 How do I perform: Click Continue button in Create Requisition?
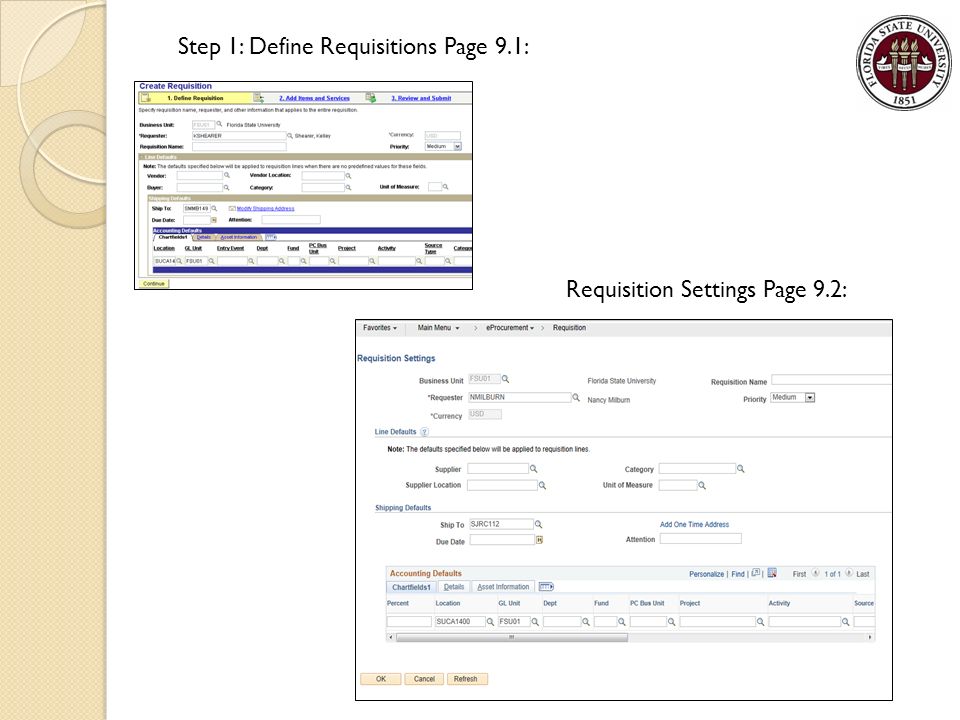pyautogui.click(x=154, y=283)
